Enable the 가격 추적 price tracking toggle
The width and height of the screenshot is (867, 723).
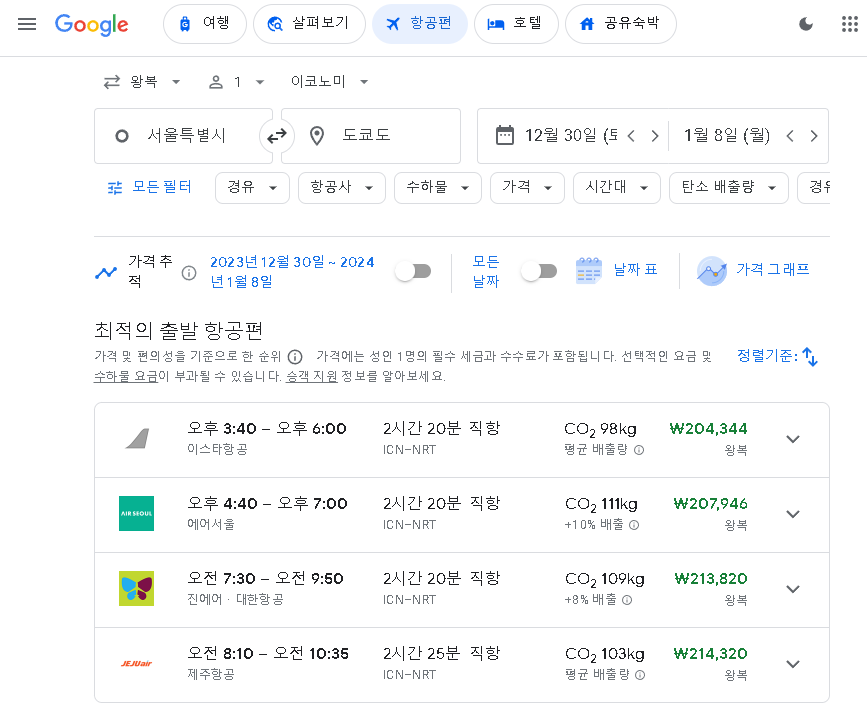413,269
